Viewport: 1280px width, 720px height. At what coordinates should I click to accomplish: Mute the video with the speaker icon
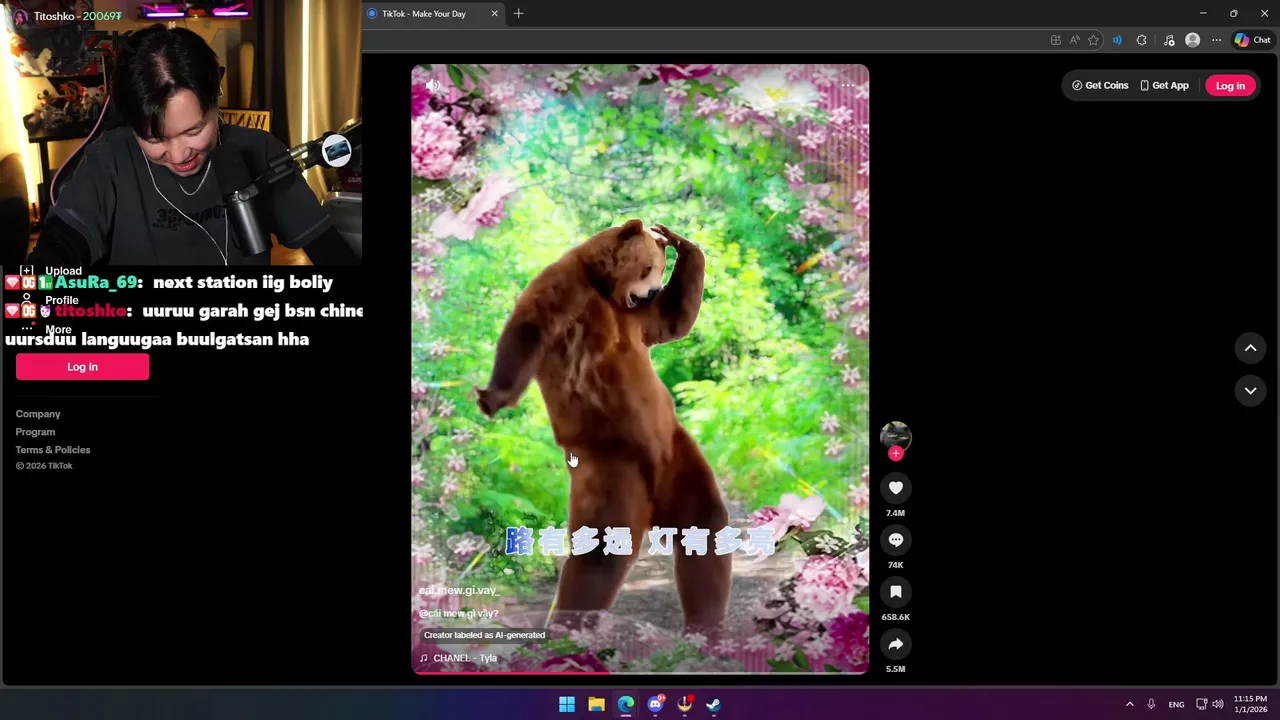(x=432, y=86)
